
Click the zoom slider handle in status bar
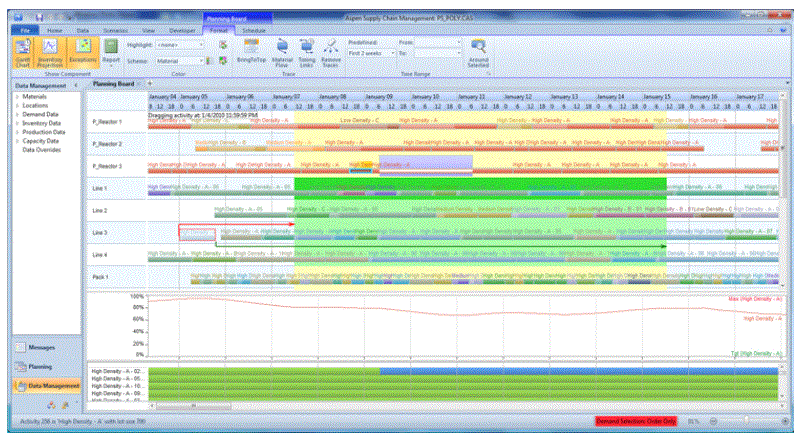pos(746,421)
